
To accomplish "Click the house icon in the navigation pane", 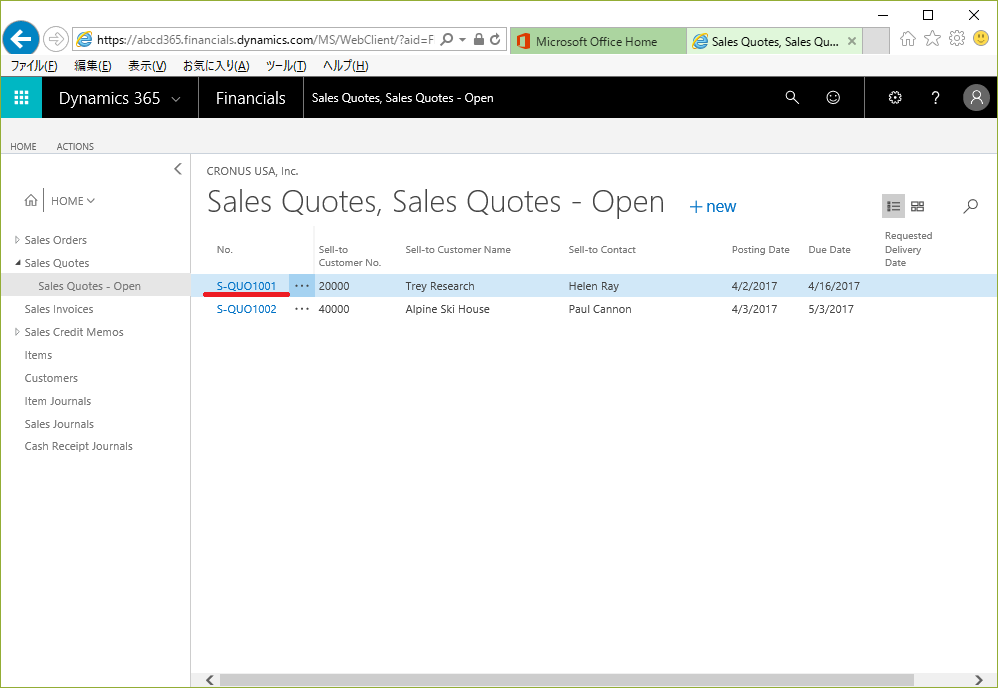I will click(31, 200).
